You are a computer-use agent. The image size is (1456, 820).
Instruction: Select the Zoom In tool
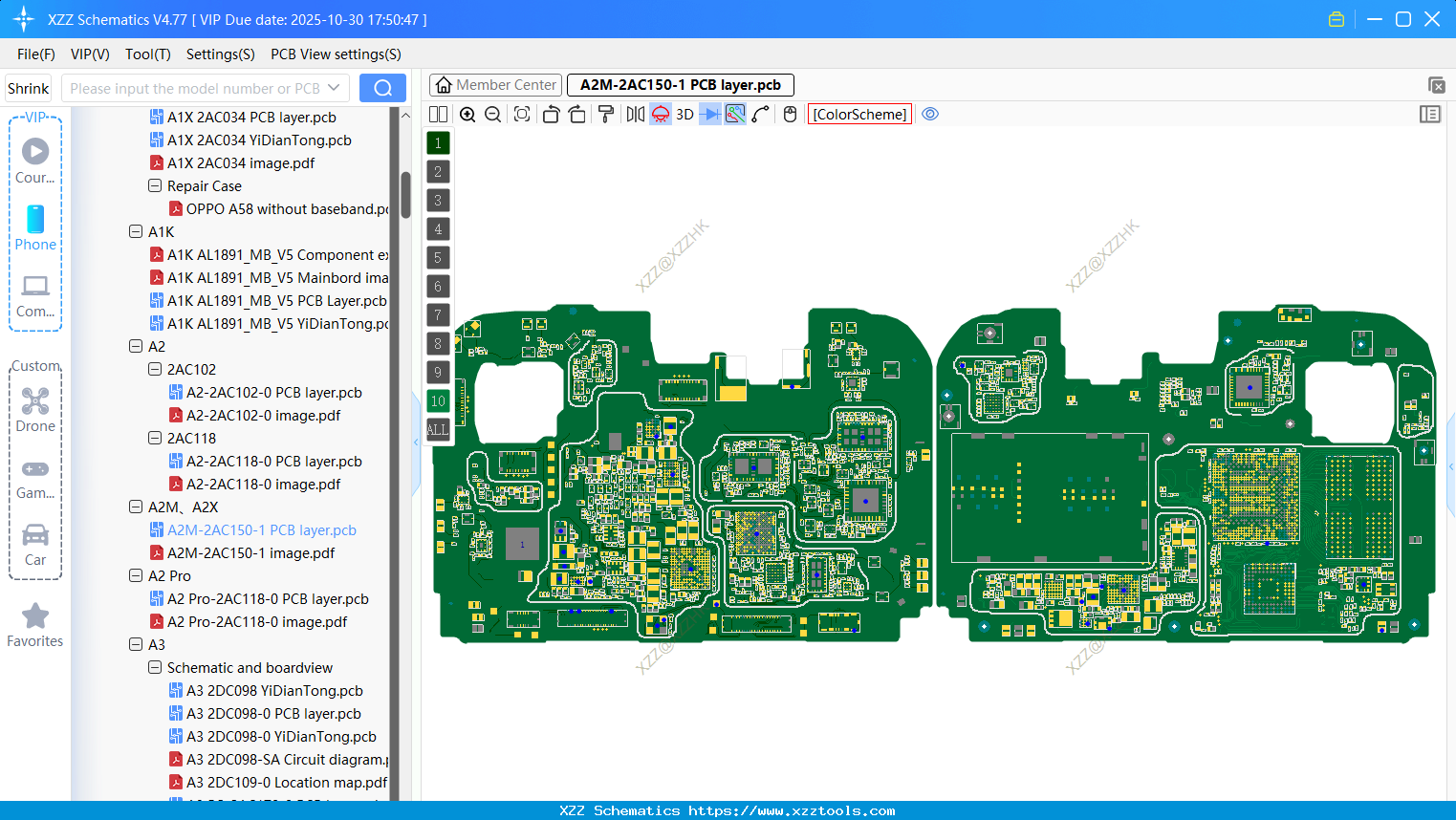(468, 114)
